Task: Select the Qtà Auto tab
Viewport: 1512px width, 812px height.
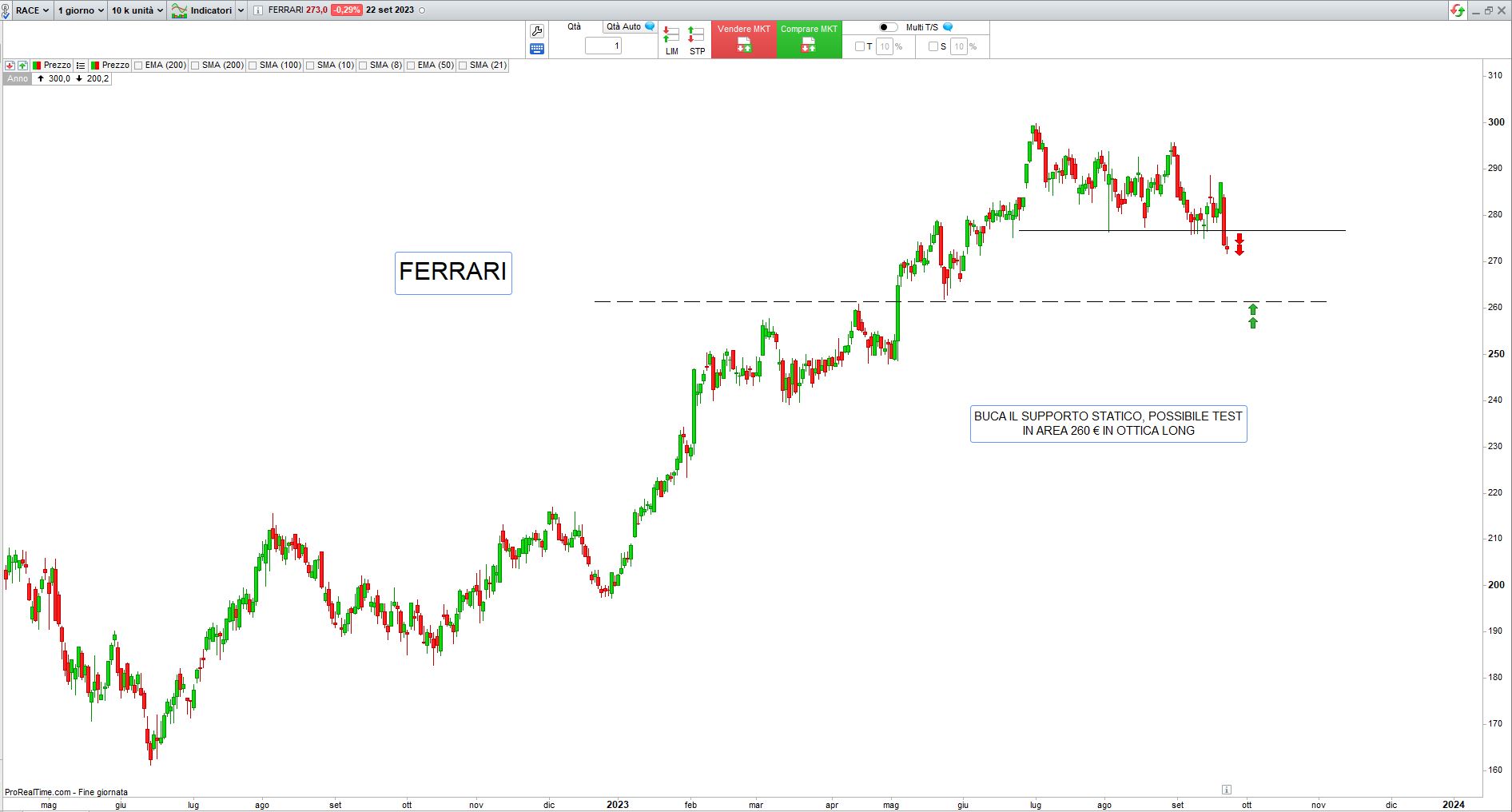Action: click(624, 26)
